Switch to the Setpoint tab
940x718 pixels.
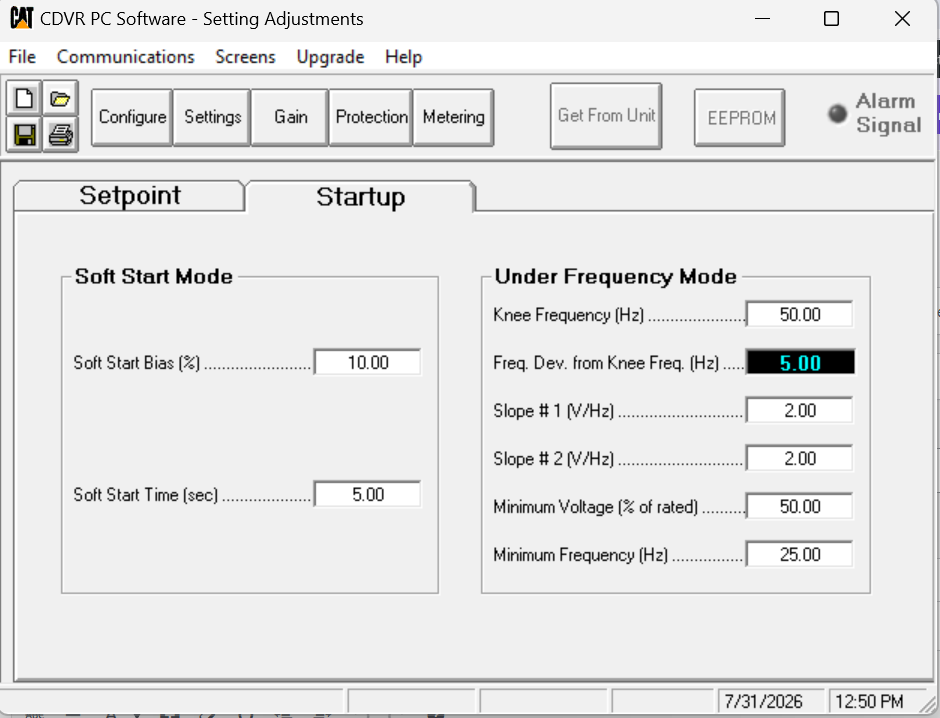tap(129, 195)
